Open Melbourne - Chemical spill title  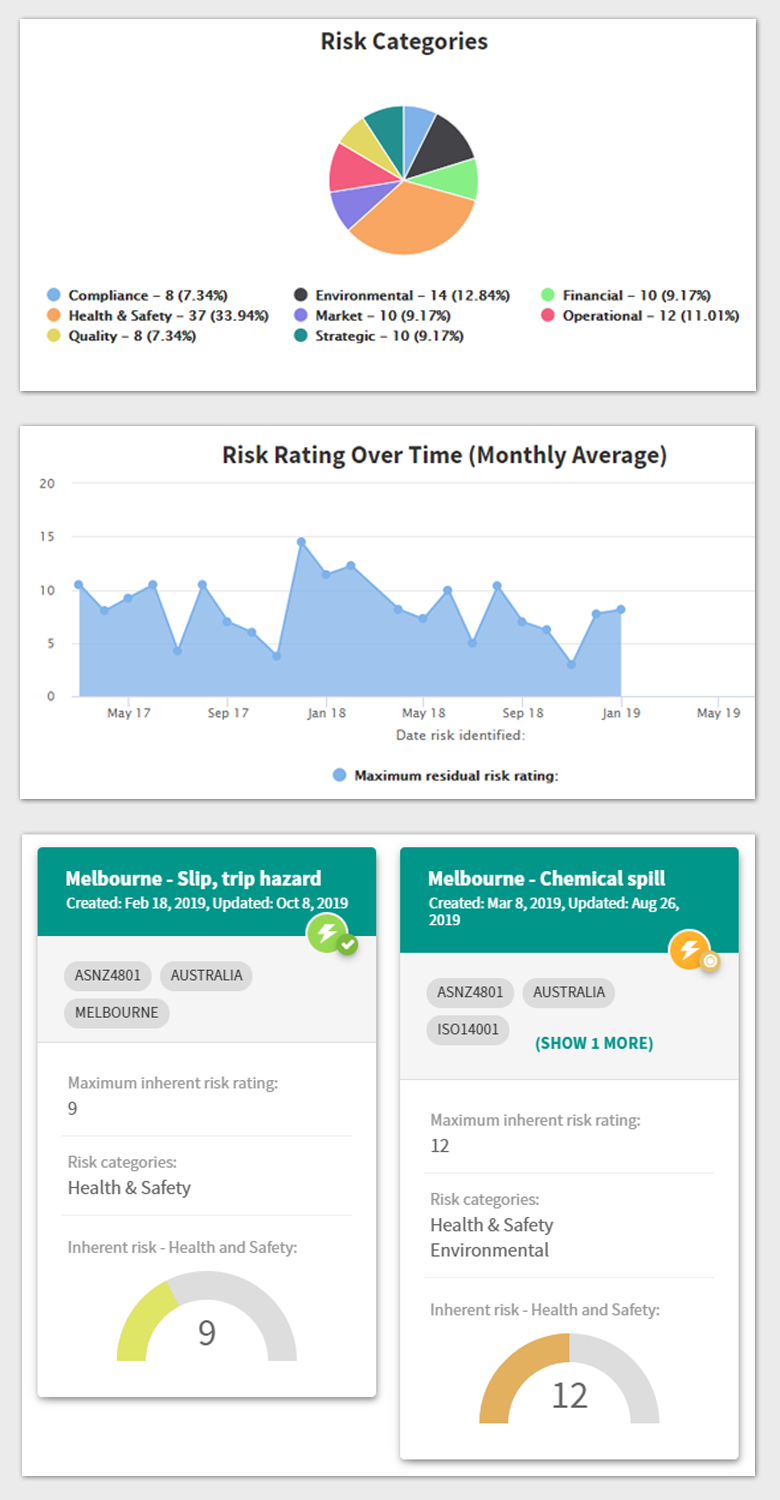click(x=546, y=878)
